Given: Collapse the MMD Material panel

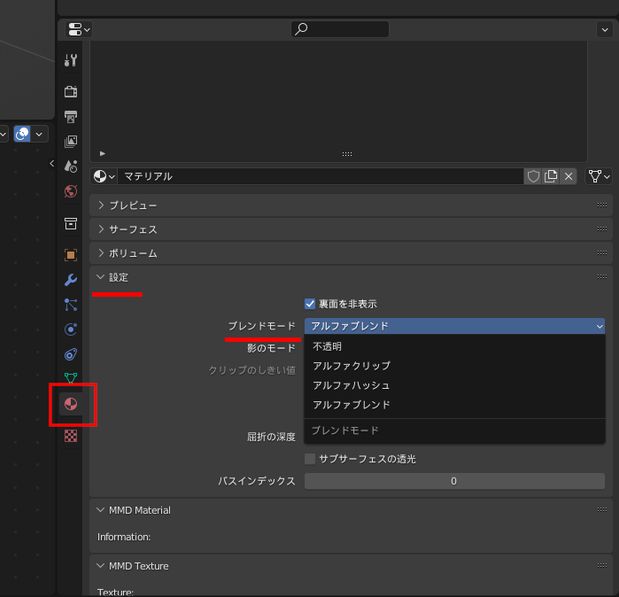Looking at the screenshot, I should [133, 510].
